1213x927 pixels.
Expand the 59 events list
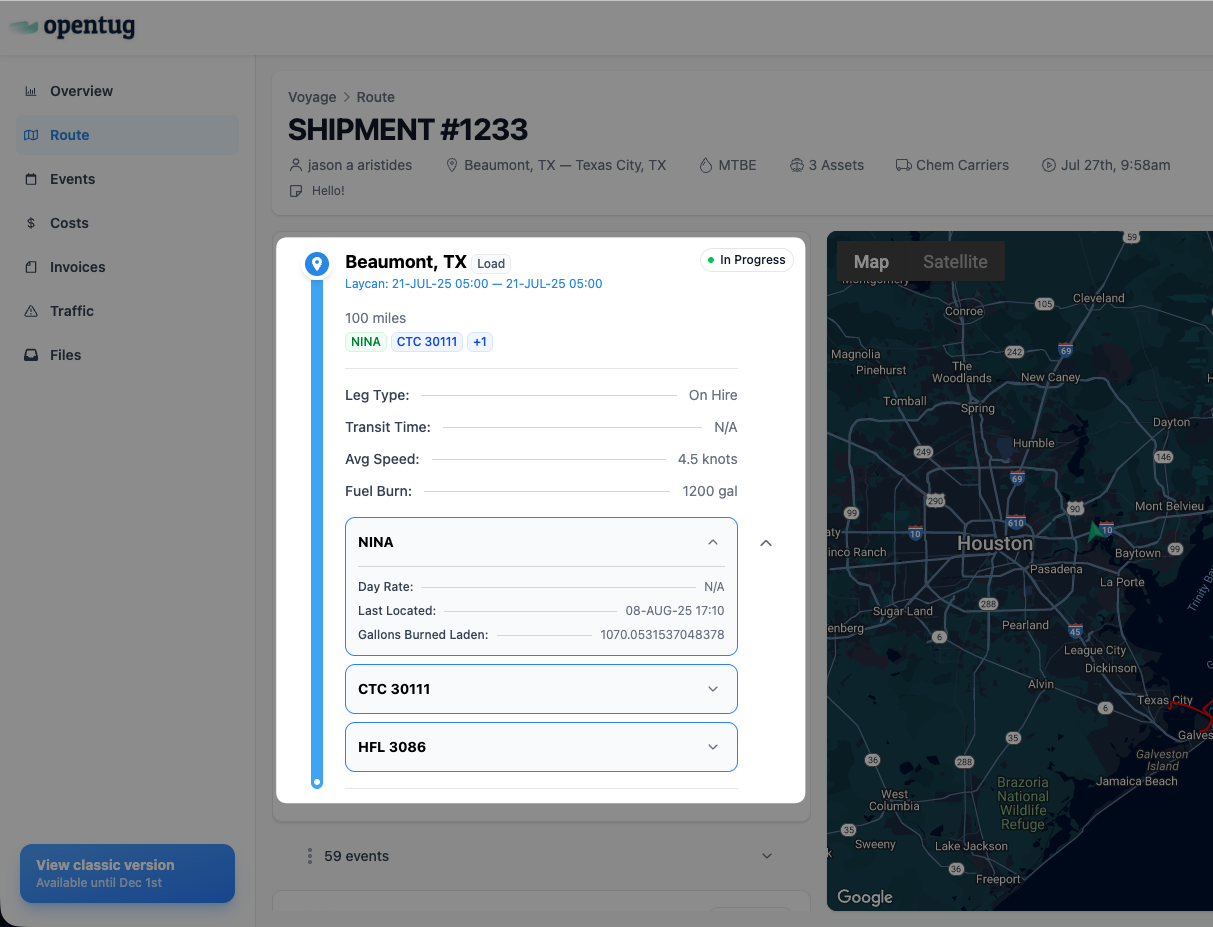click(767, 856)
